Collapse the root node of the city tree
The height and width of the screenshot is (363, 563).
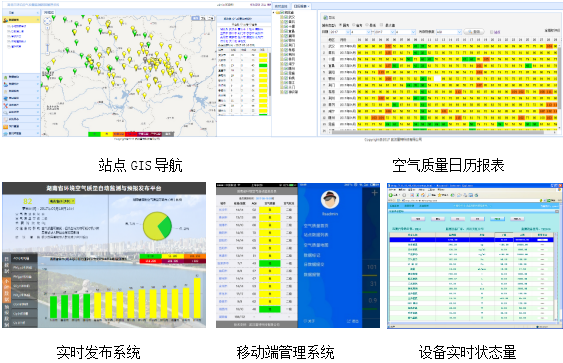[274, 13]
